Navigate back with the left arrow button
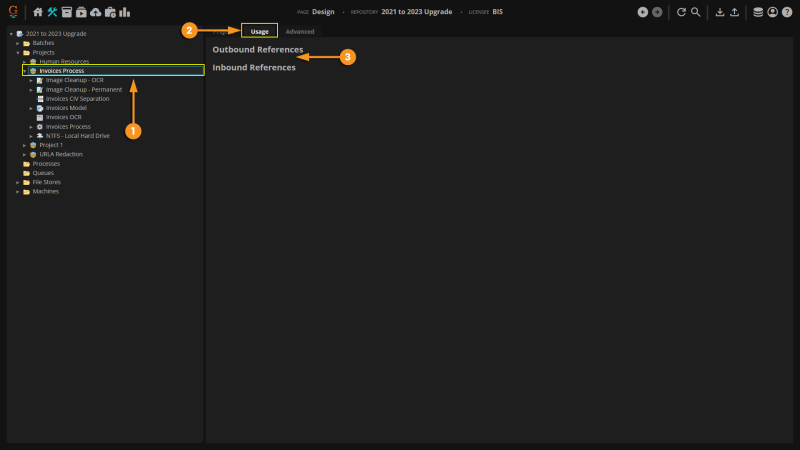The width and height of the screenshot is (800, 450). [x=643, y=12]
